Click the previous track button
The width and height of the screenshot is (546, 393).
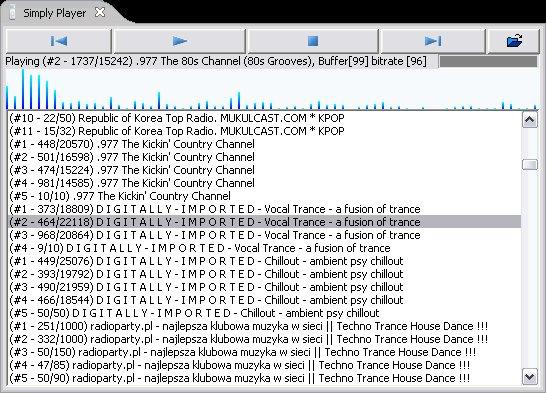tap(58, 41)
